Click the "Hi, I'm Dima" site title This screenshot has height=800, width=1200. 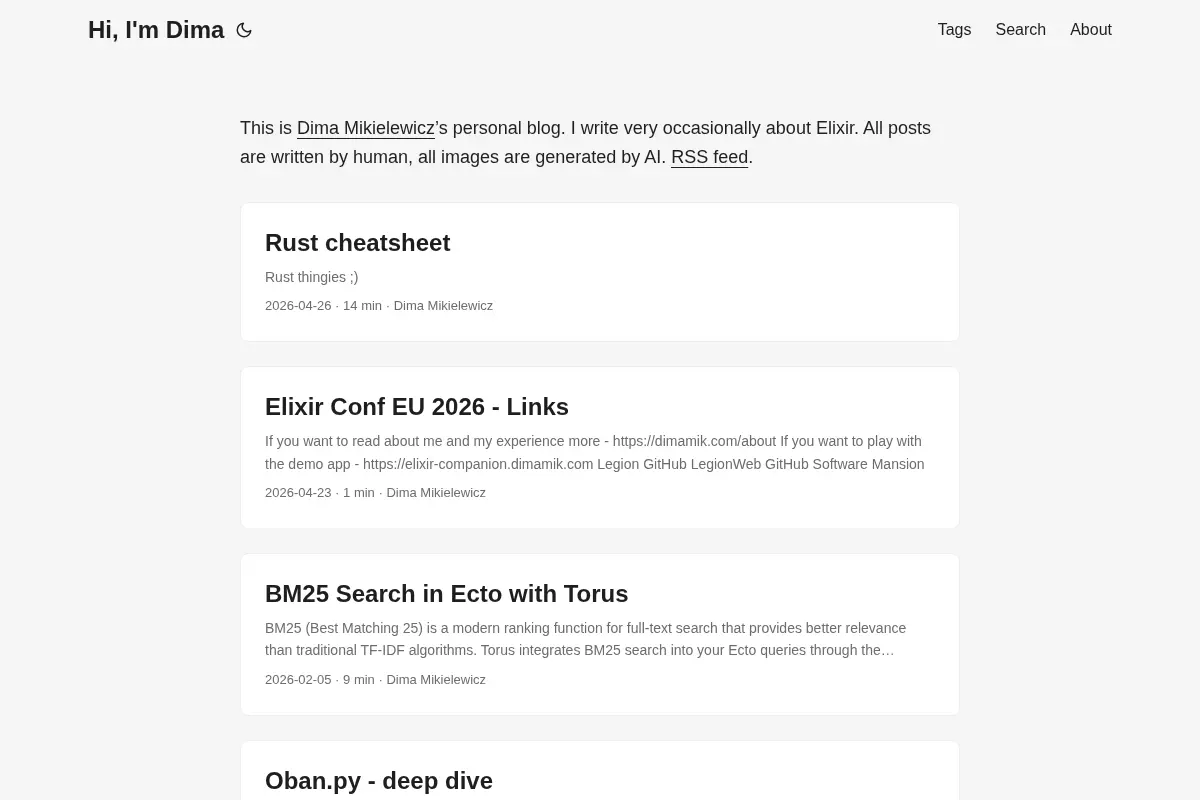[156, 30]
